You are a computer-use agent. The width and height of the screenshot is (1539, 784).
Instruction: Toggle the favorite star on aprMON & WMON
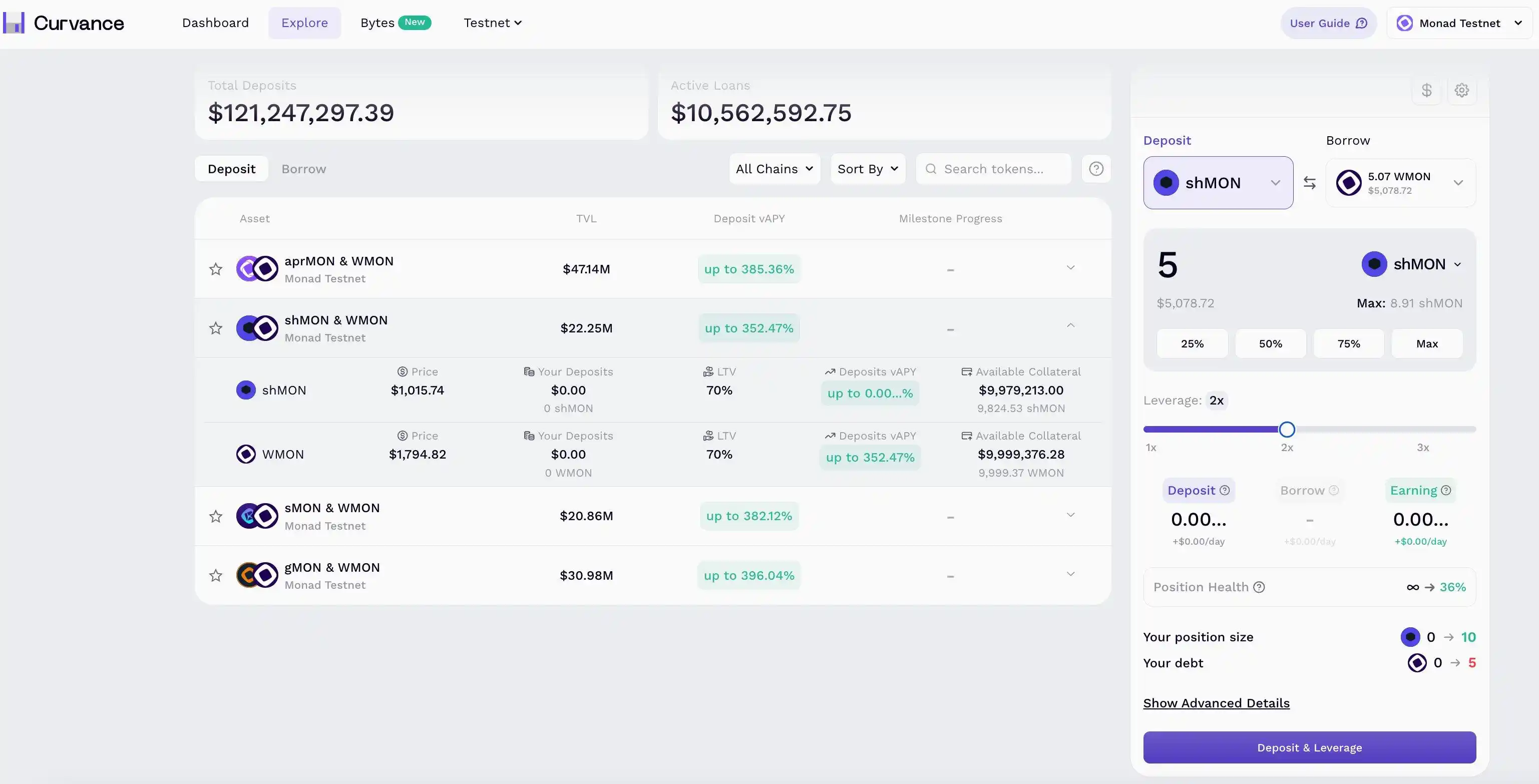(x=216, y=269)
